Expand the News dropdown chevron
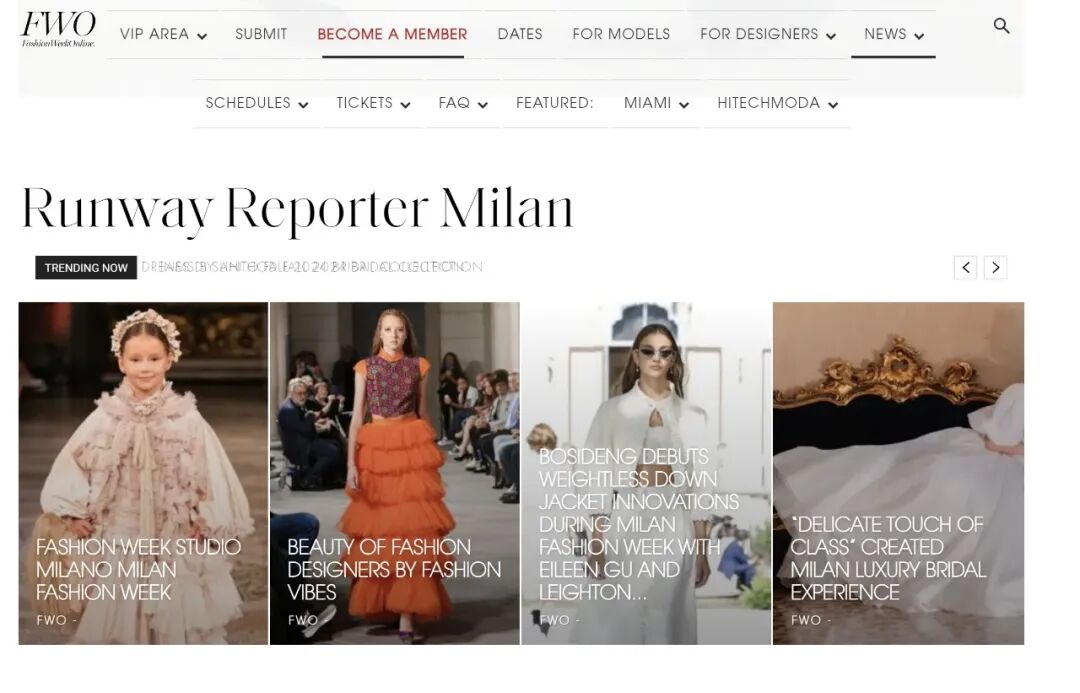1080x693 pixels. (x=919, y=36)
